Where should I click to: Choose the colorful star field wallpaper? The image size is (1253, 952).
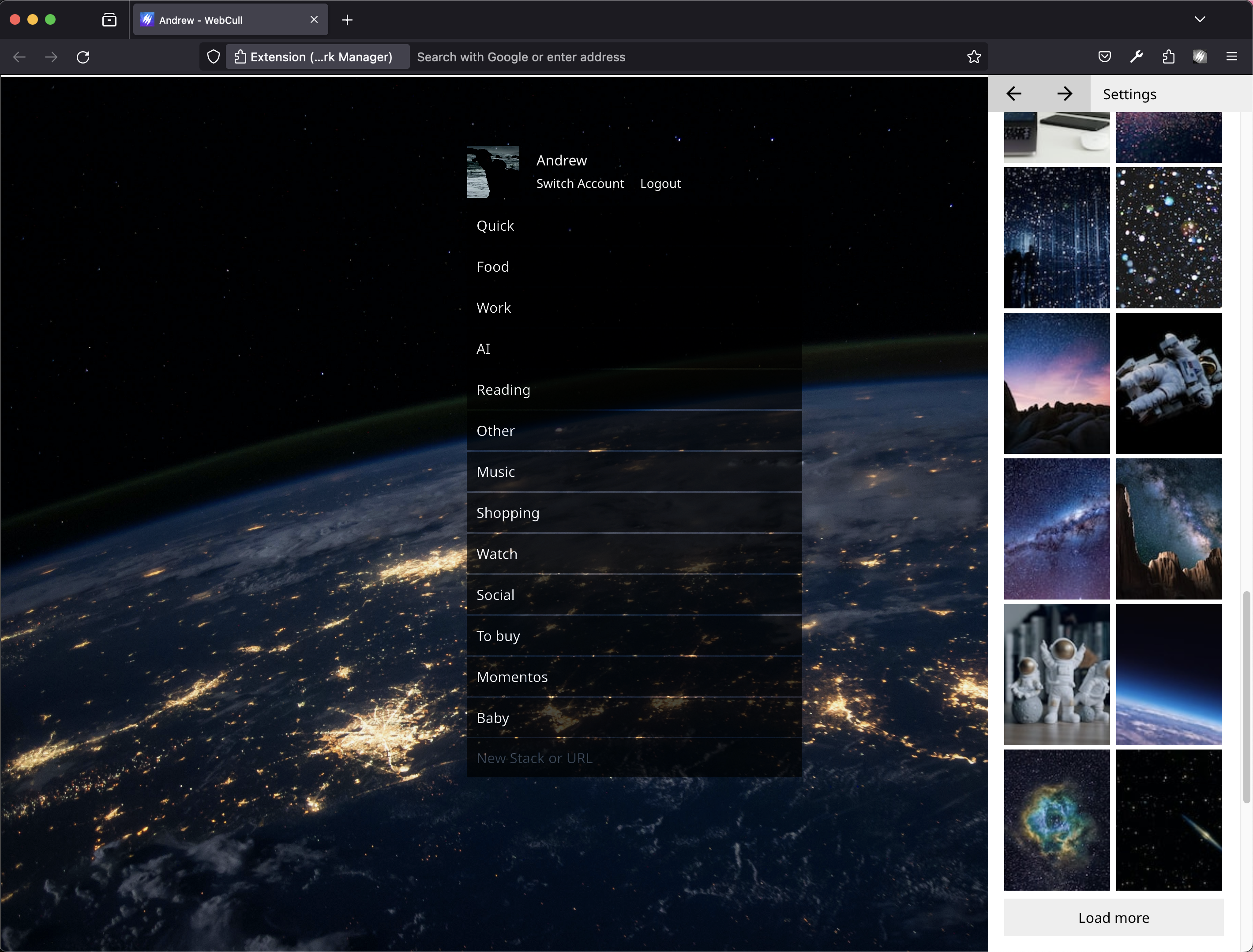(1169, 237)
